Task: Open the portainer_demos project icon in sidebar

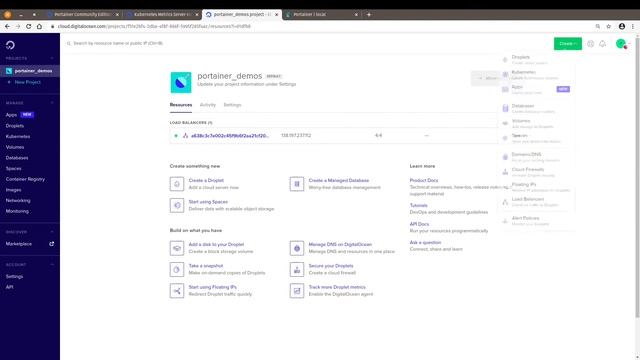Action: [x=9, y=71]
